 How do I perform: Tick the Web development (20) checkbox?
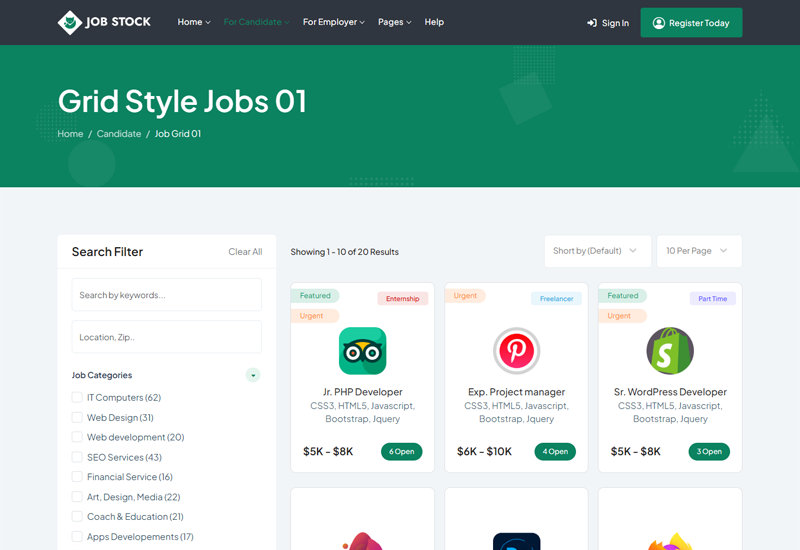point(77,437)
